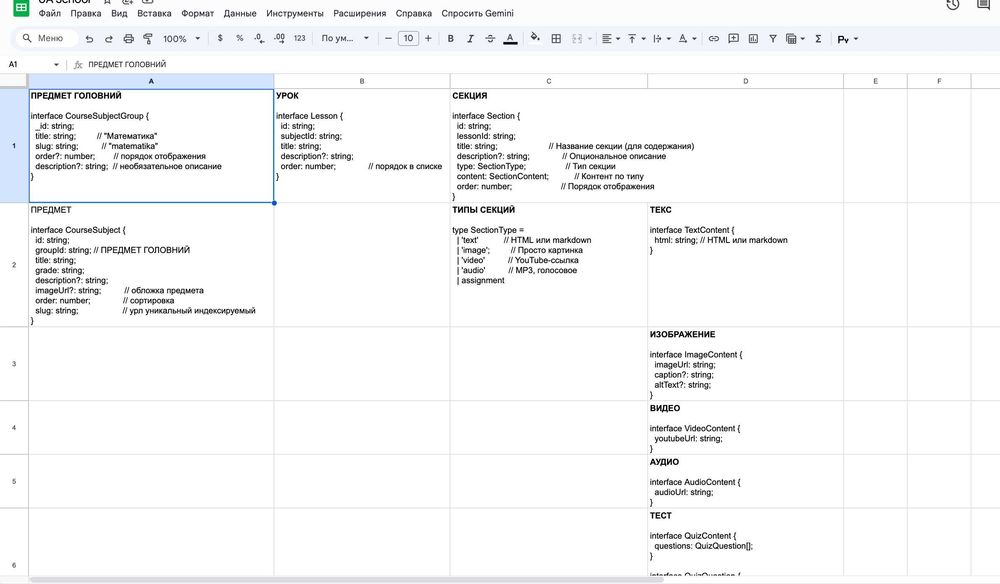
Task: Select the ВИДЕО VideoContent cell
Action: point(746,428)
